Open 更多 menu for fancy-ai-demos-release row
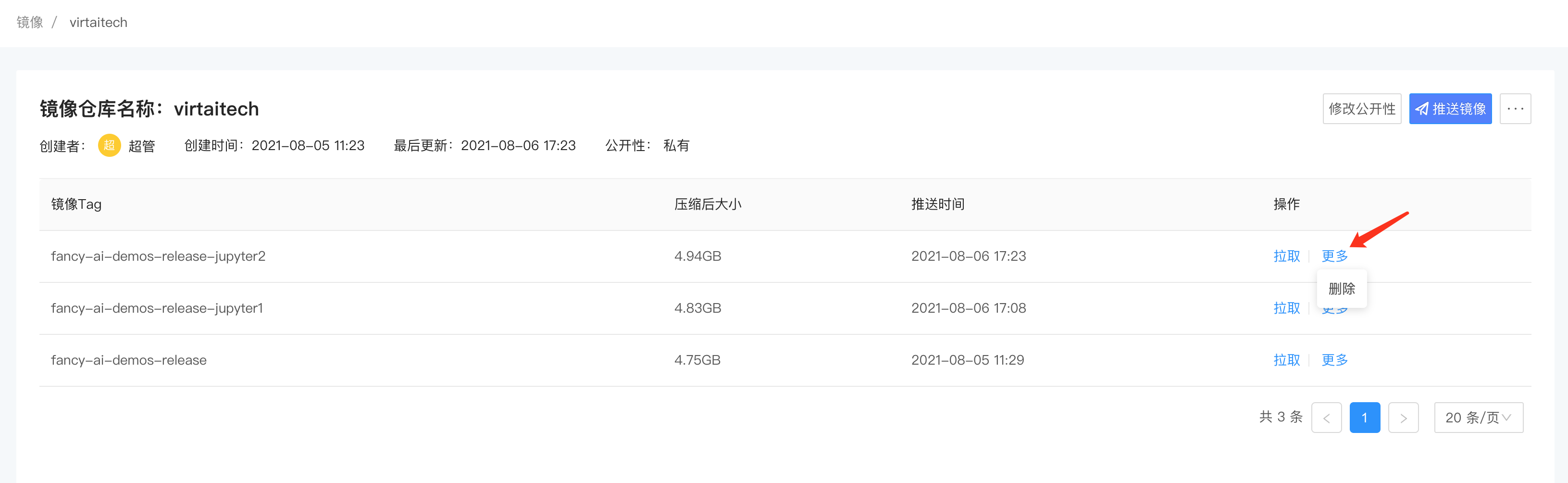Viewport: 1568px width, 483px height. [1334, 360]
